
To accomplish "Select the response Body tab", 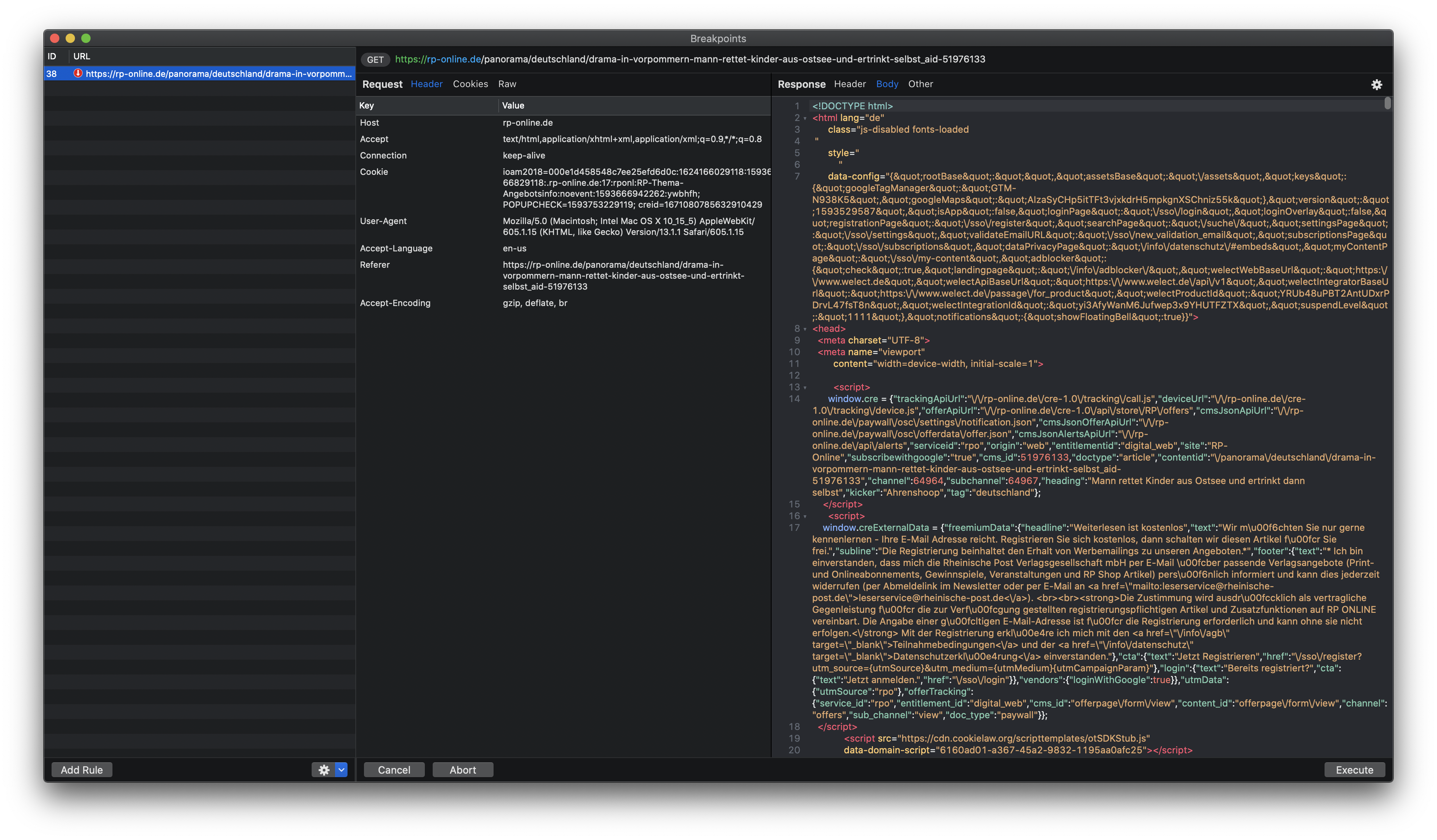I will tap(887, 84).
